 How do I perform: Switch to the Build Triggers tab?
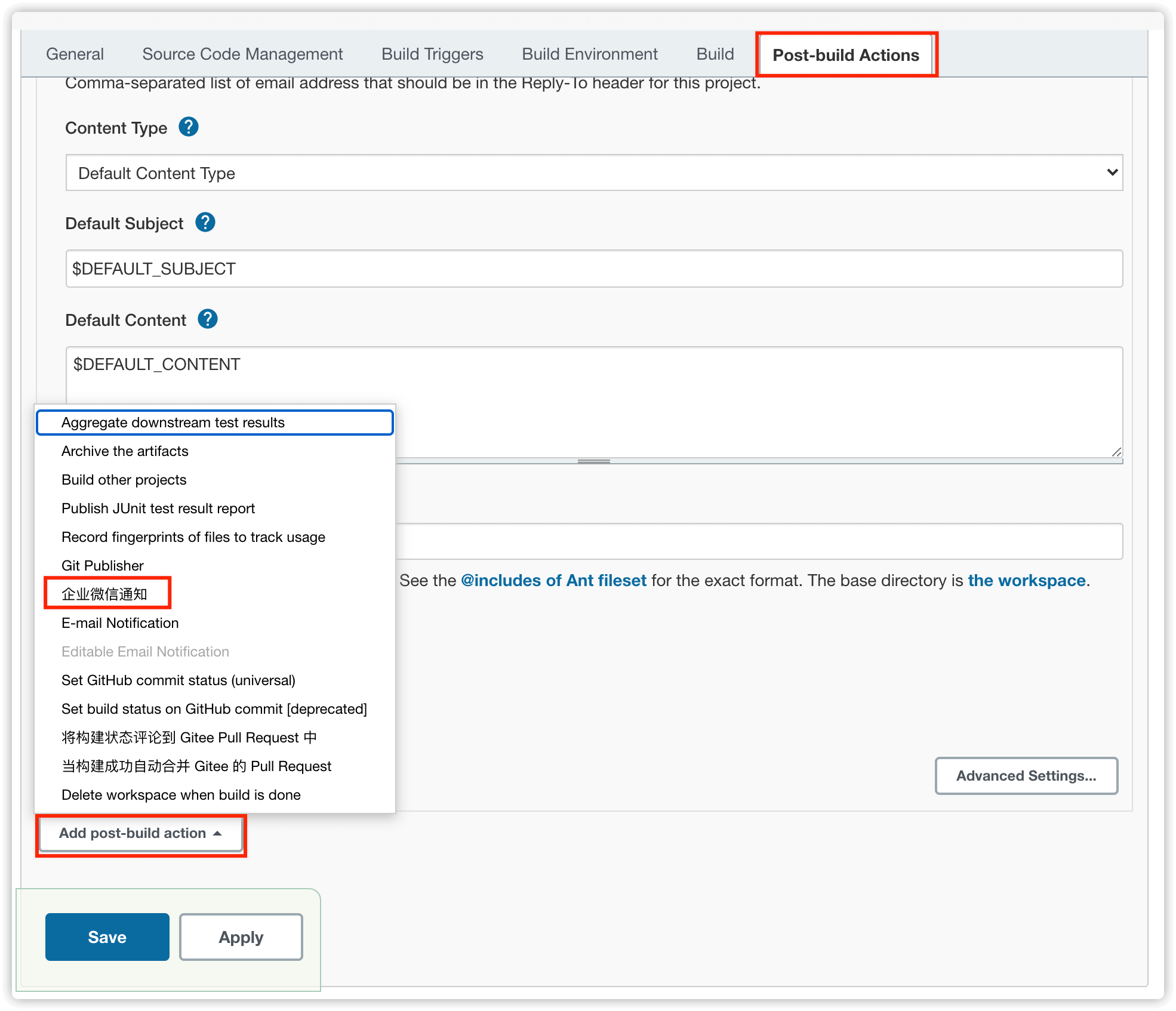pos(432,54)
